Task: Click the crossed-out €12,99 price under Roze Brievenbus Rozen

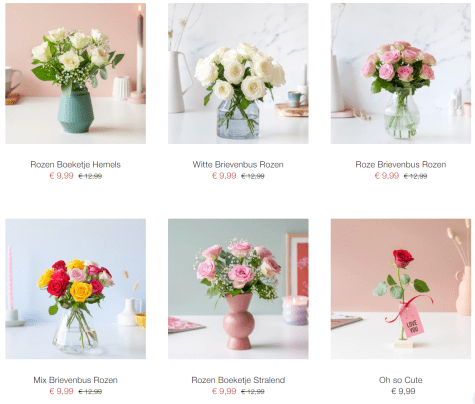Action: (415, 176)
